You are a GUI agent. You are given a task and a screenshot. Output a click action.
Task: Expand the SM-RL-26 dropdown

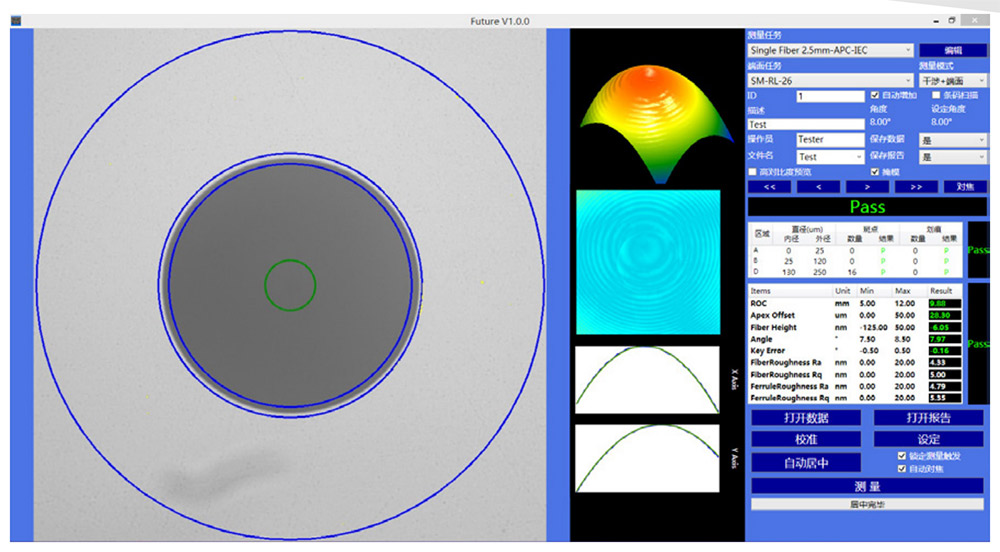pyautogui.click(x=830, y=80)
